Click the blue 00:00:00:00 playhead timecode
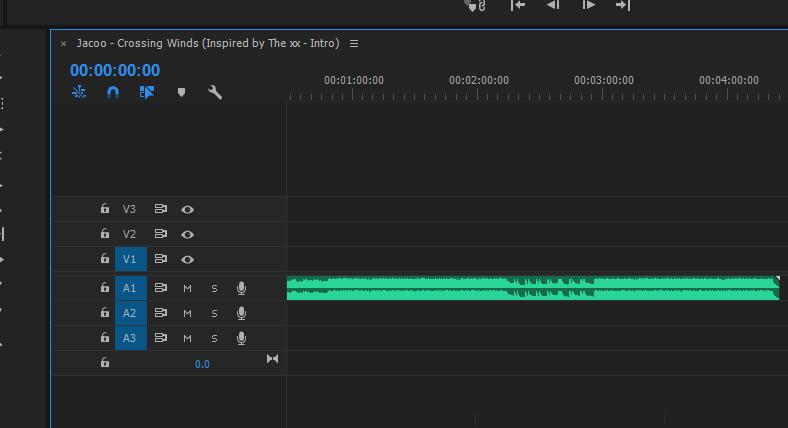788x428 pixels. [115, 70]
